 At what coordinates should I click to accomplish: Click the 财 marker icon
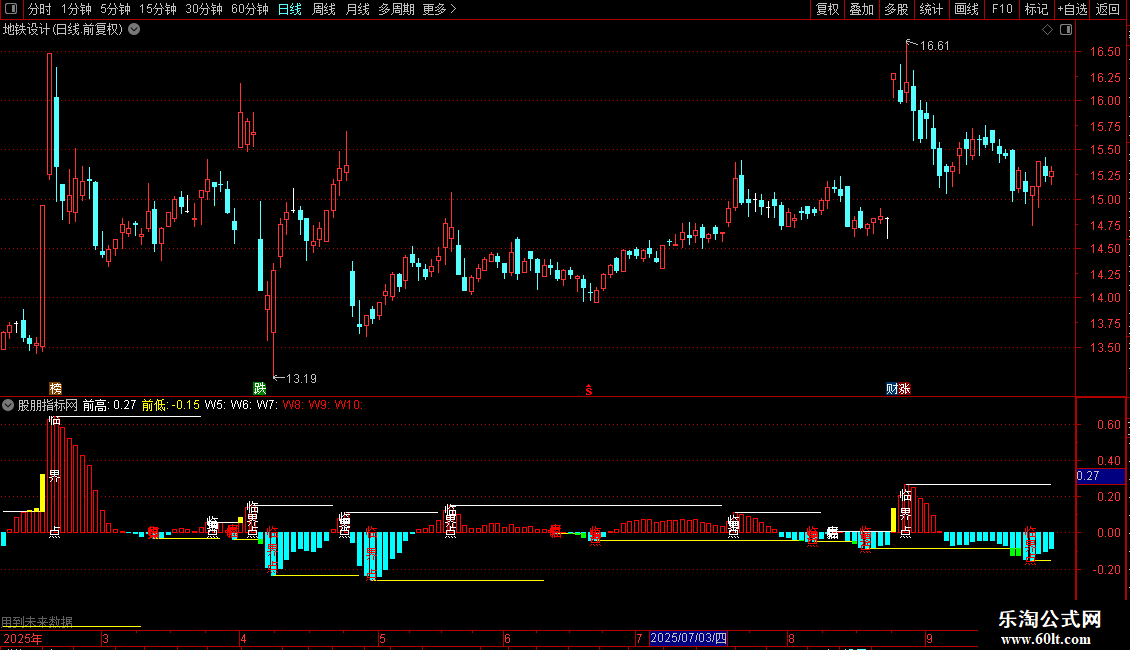[892, 388]
